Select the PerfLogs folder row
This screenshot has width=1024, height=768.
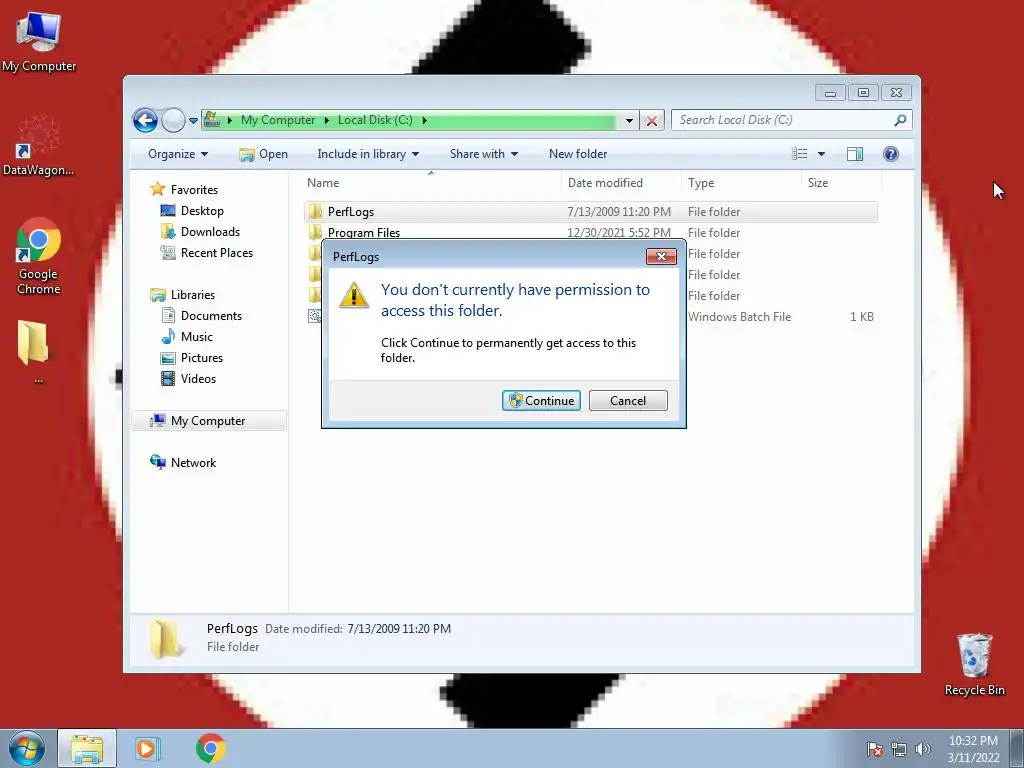[x=590, y=212]
